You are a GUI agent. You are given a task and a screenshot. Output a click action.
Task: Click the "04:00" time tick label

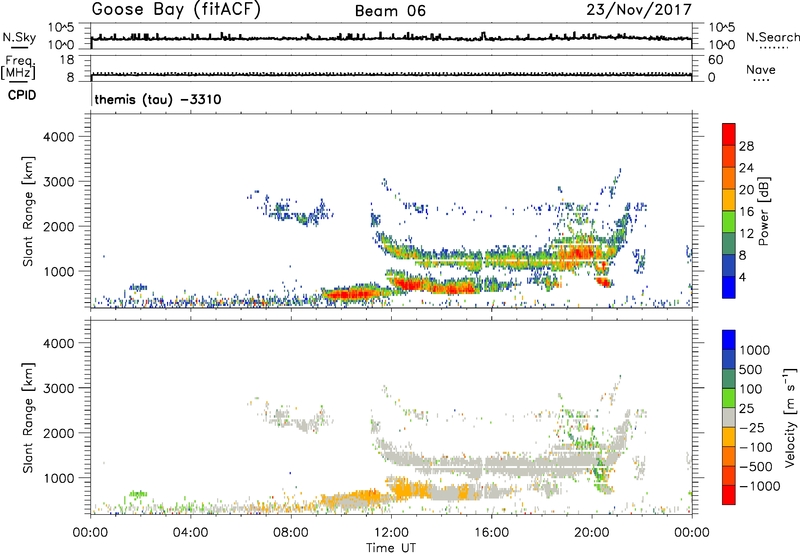190,533
